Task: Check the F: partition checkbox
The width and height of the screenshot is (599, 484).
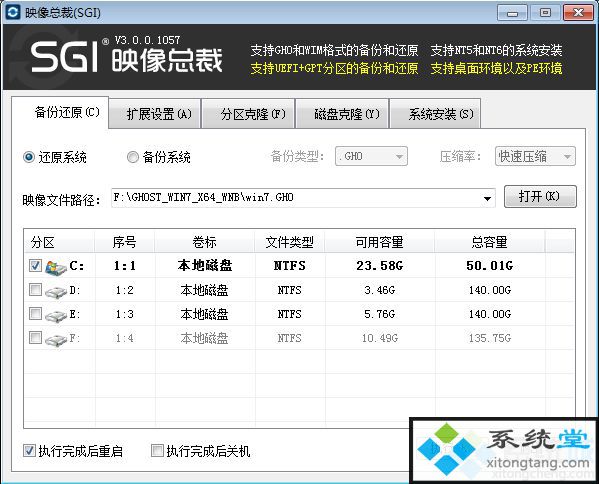Action: pos(36,337)
